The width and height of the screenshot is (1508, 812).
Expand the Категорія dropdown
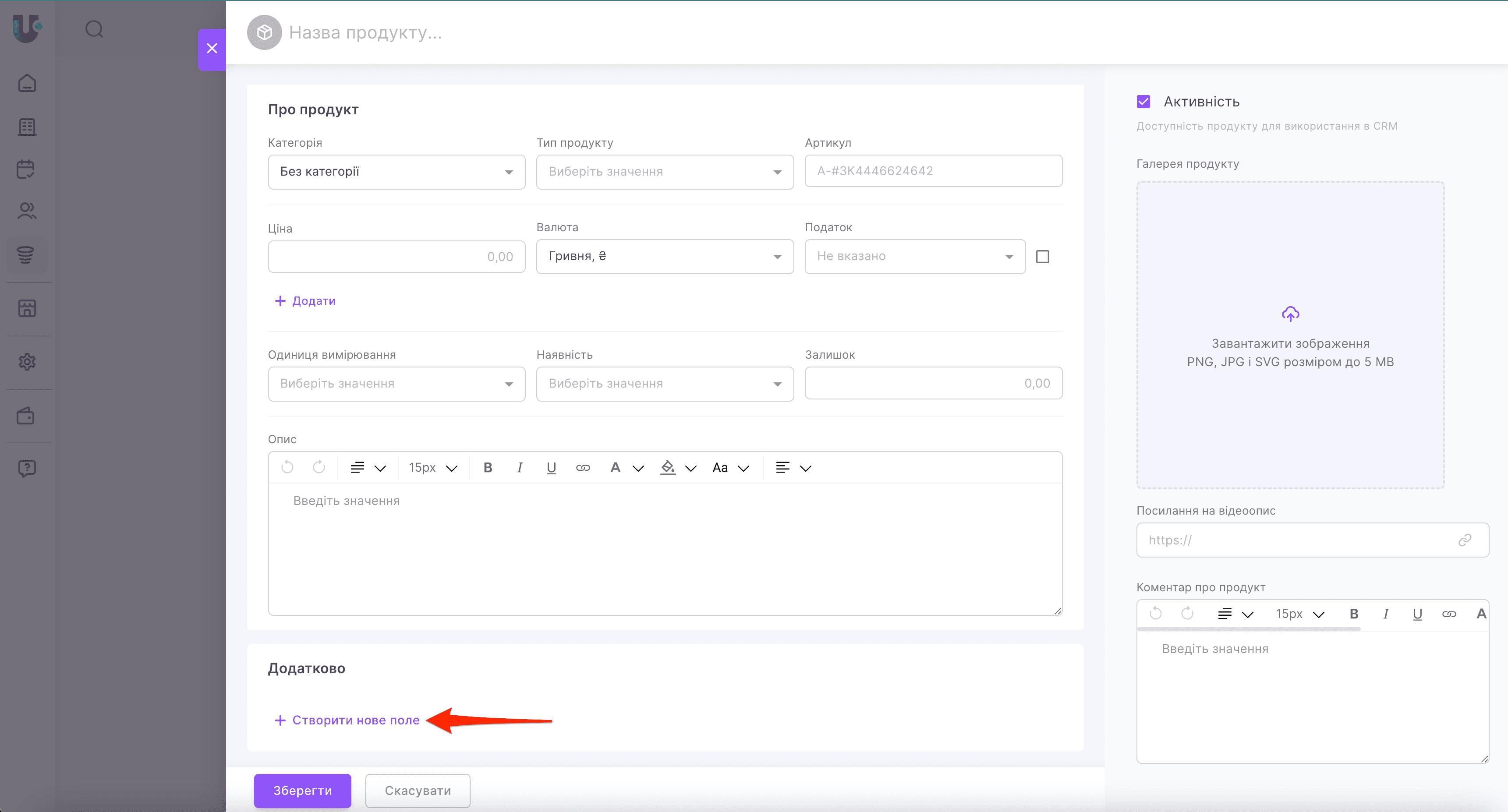(x=396, y=172)
